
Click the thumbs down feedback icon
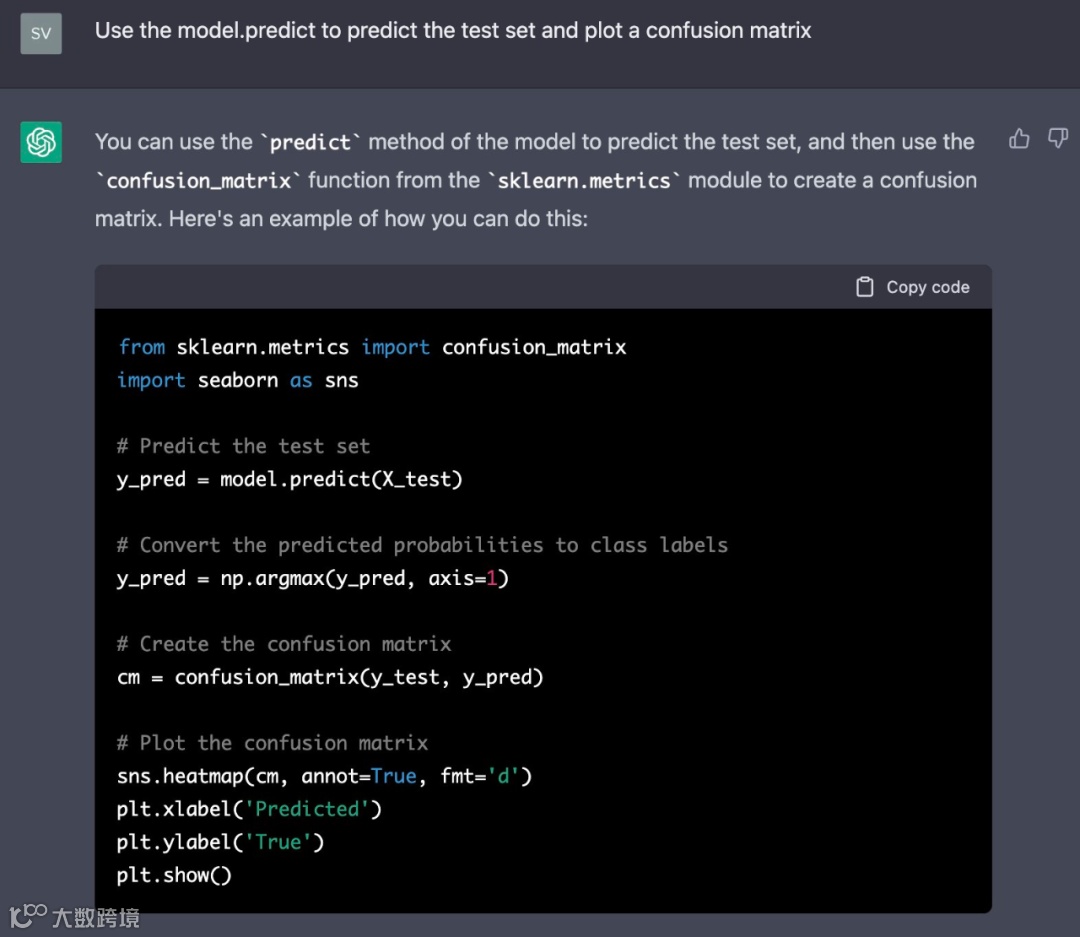coord(1057,139)
